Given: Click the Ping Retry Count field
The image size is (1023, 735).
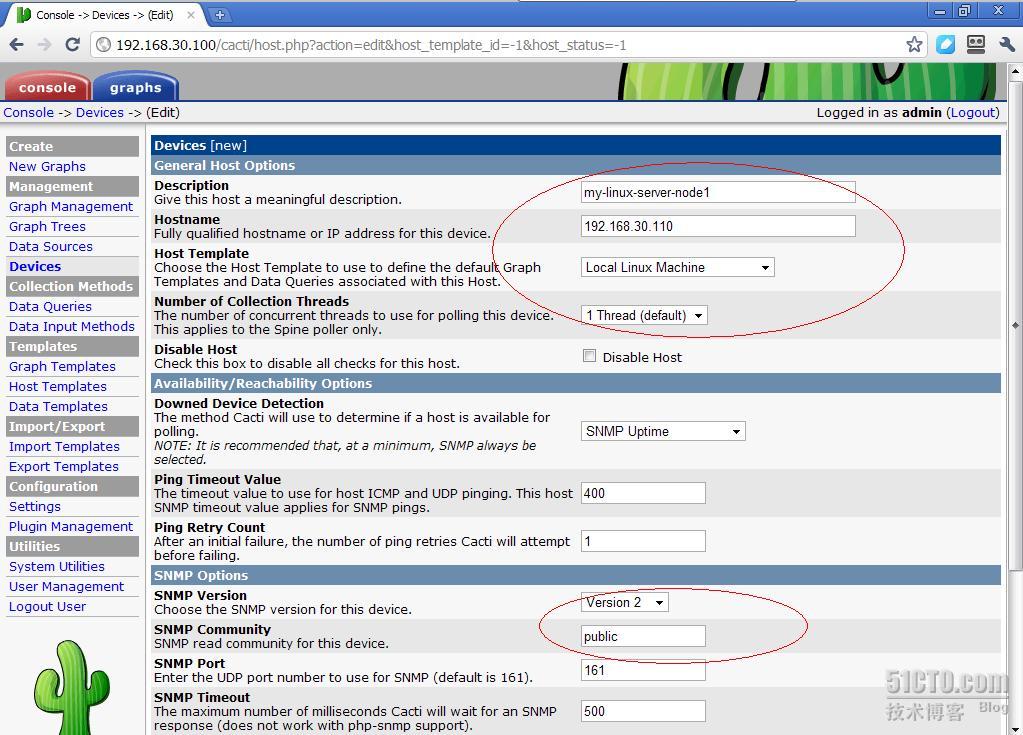Looking at the screenshot, I should click(x=643, y=541).
